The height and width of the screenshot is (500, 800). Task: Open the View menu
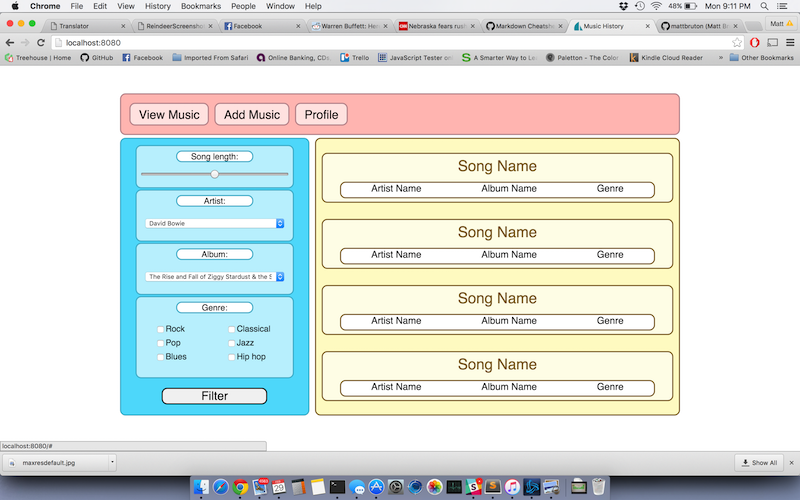click(x=126, y=6)
